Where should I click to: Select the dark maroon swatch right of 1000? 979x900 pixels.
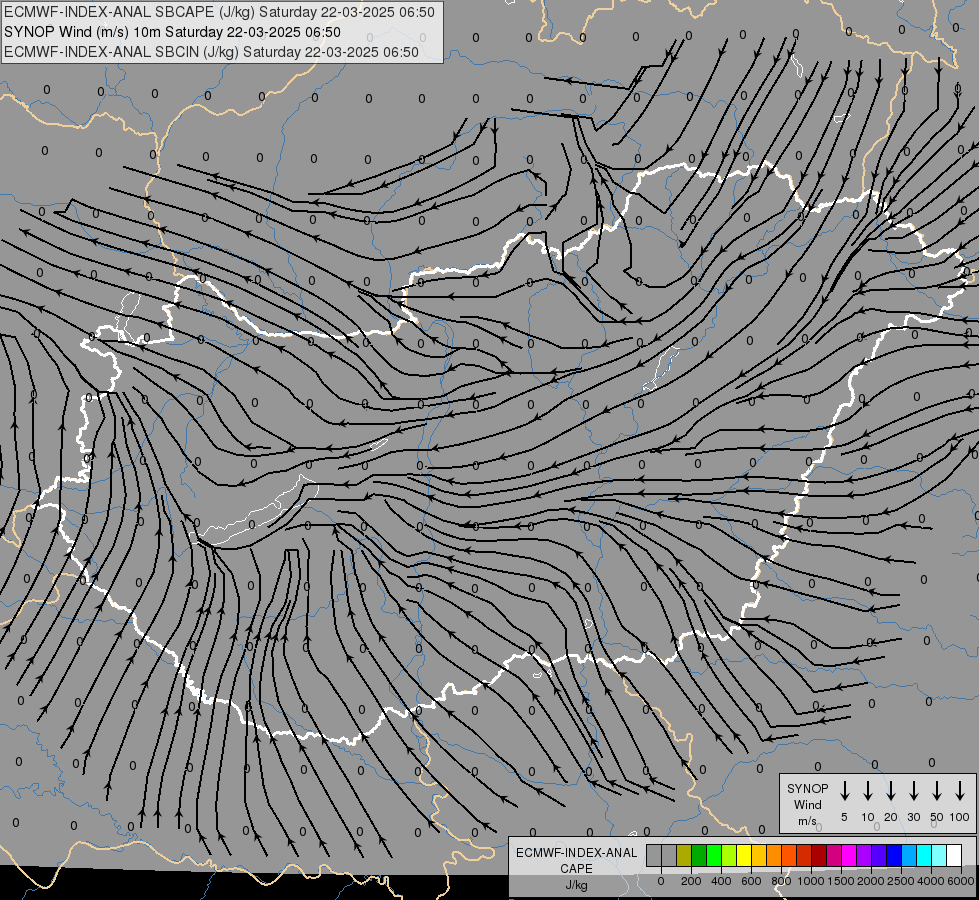click(819, 856)
